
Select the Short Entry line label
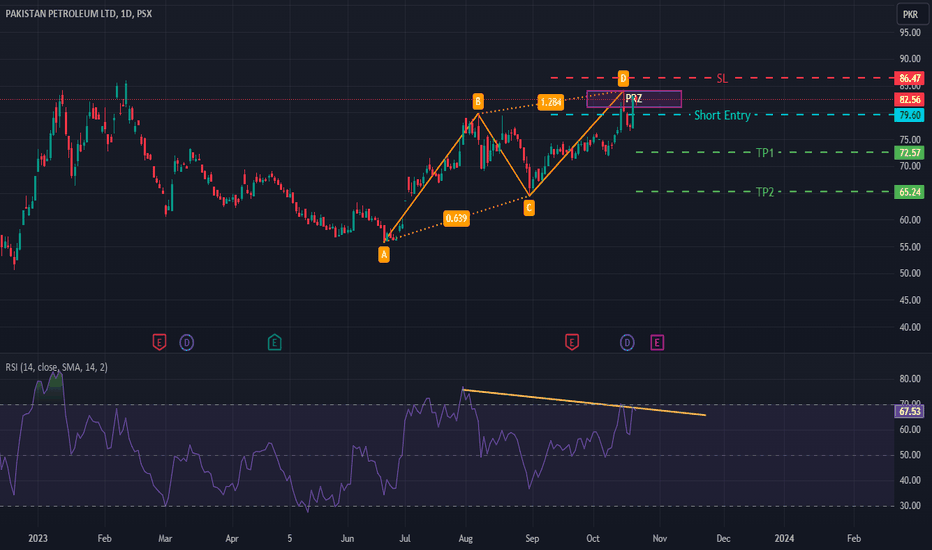point(722,115)
